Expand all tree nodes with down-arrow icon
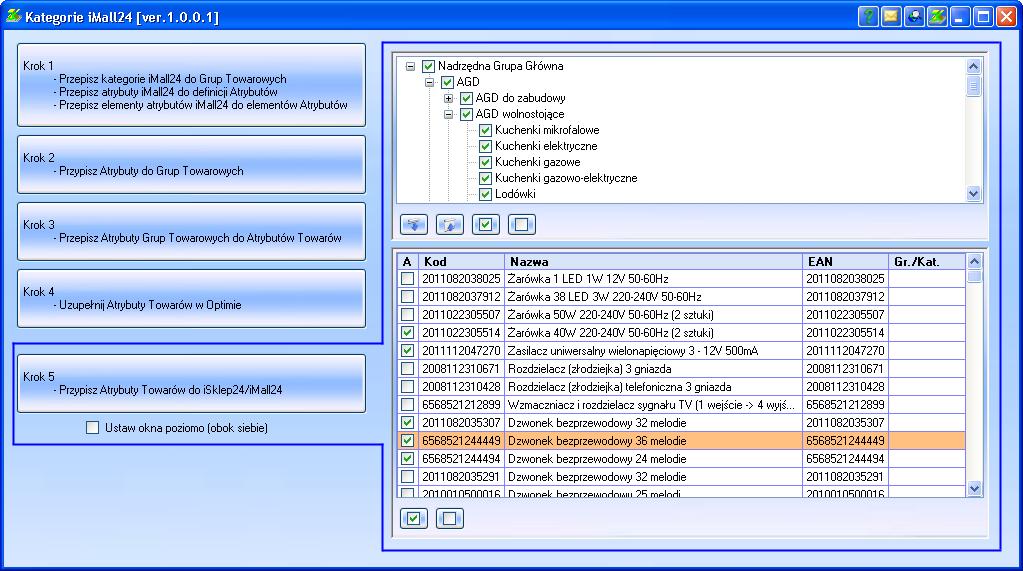 (414, 224)
